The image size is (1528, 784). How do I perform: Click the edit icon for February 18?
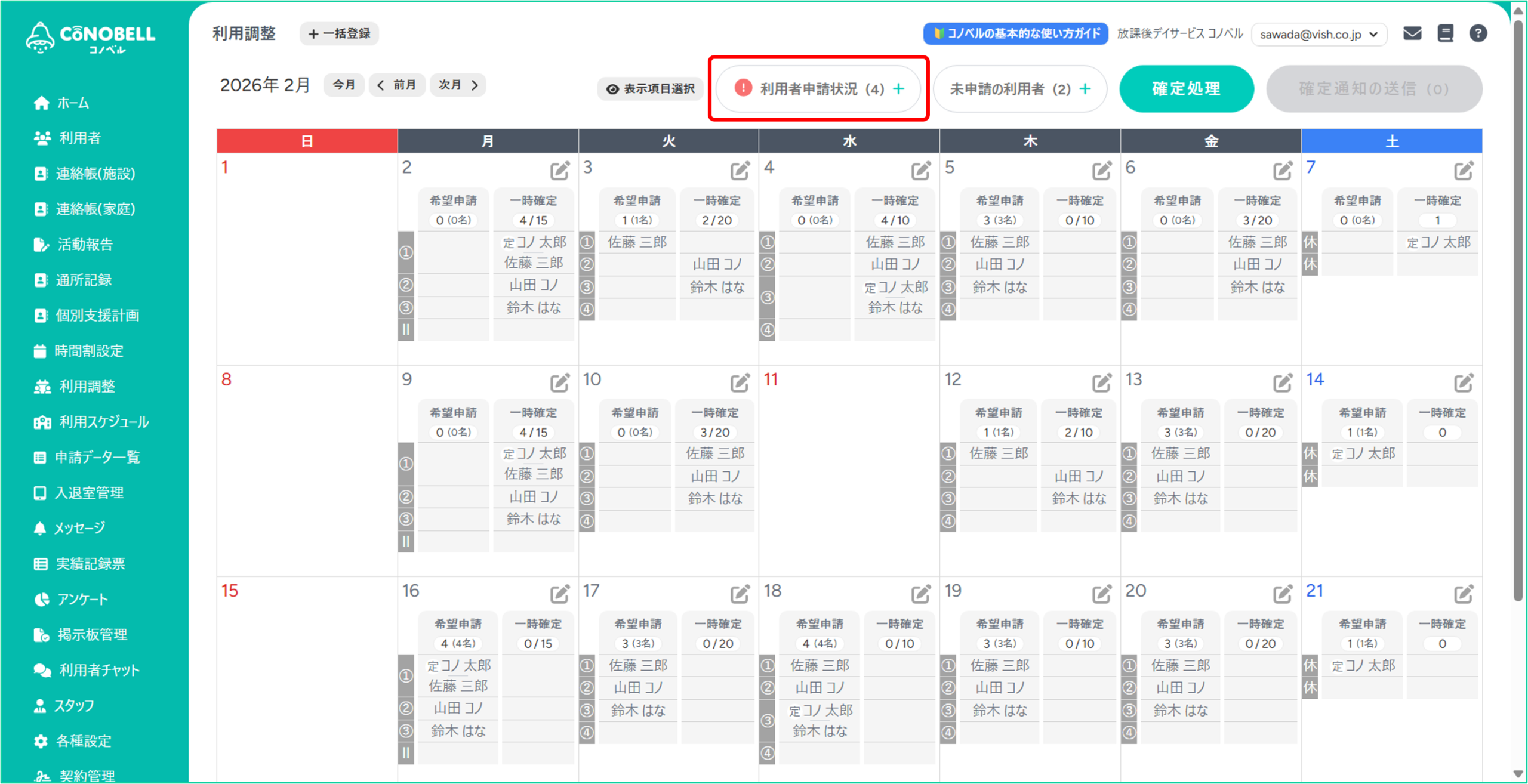pos(920,594)
